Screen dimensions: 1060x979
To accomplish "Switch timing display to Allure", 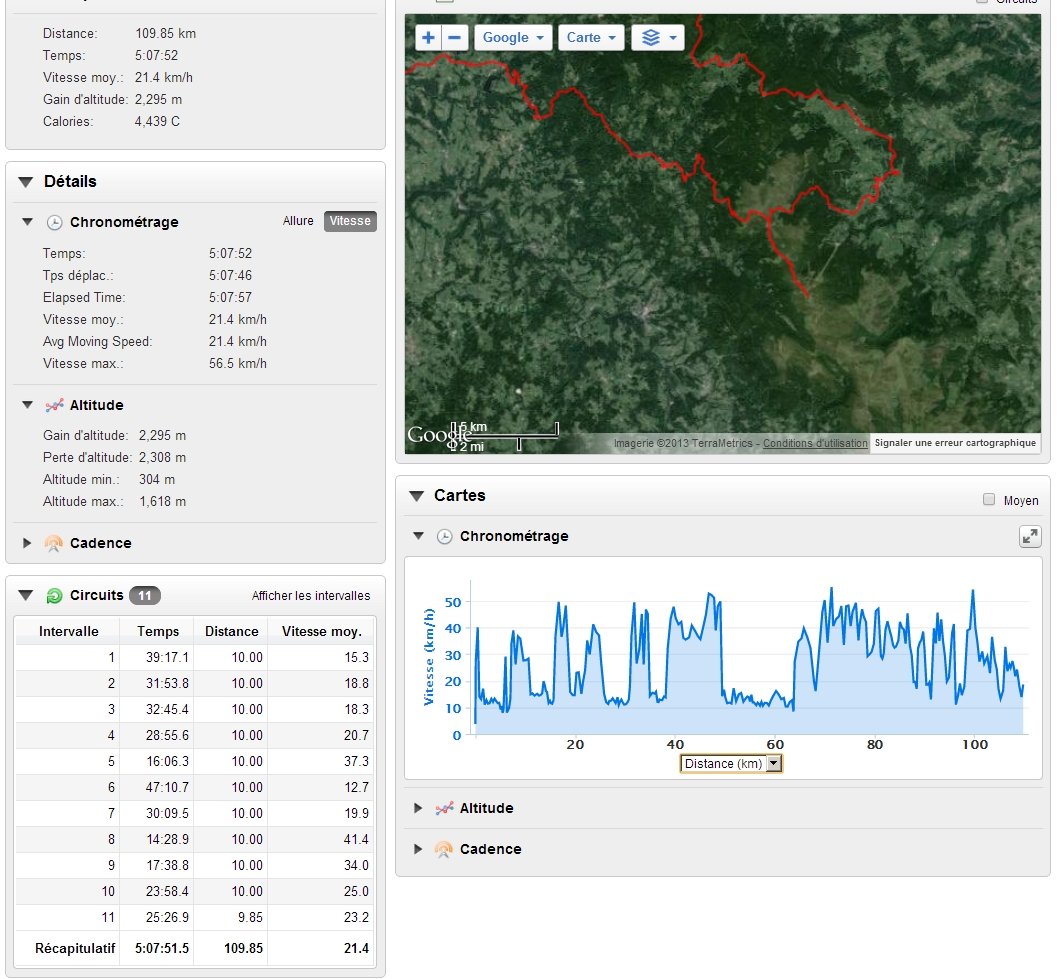I will (x=298, y=221).
